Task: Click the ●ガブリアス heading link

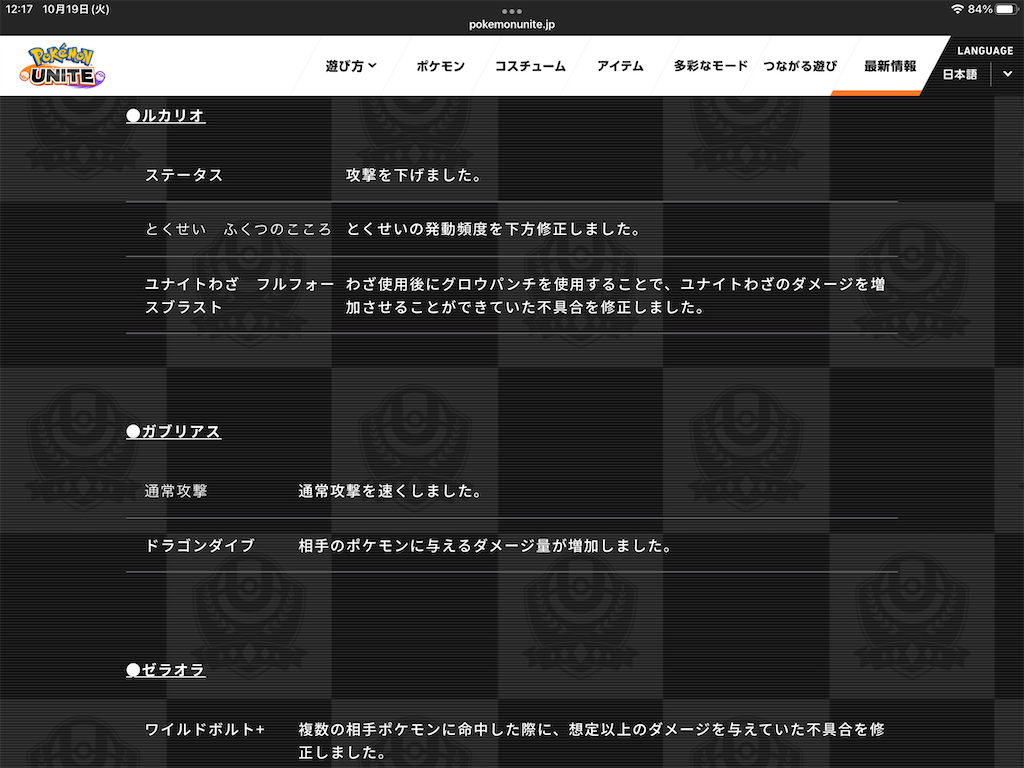Action: 174,432
